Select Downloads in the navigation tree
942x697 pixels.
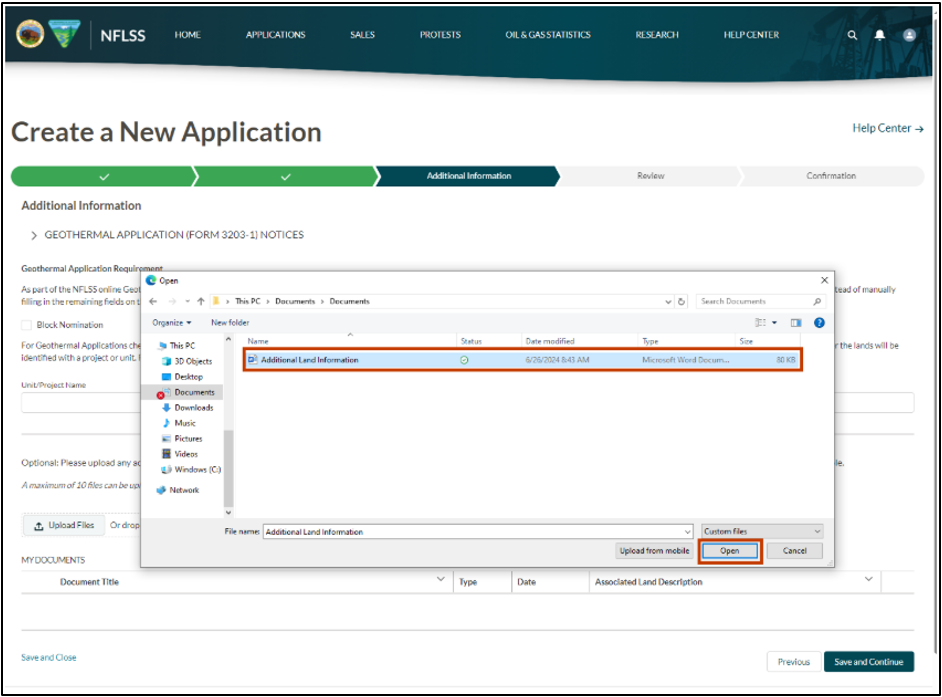point(188,407)
